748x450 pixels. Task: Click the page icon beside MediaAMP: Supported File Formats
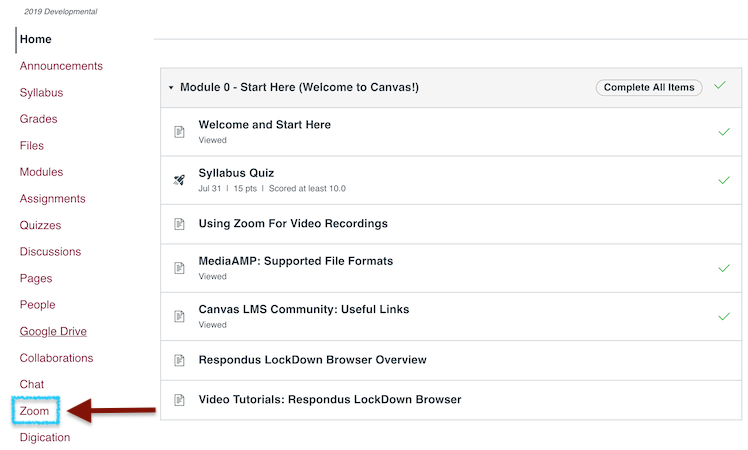coord(179,268)
